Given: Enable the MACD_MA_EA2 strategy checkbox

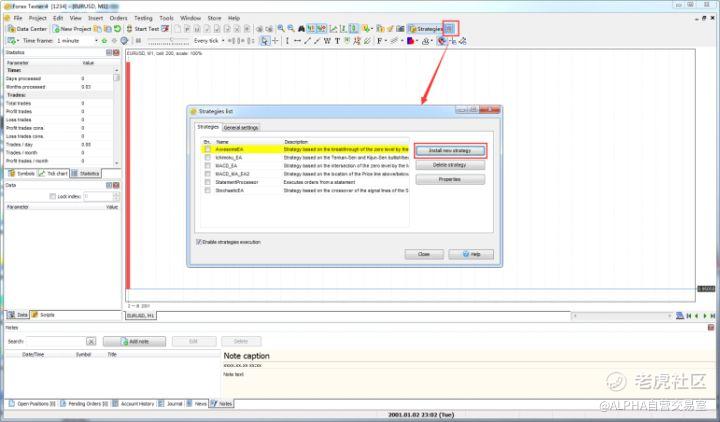Looking at the screenshot, I should click(x=208, y=174).
